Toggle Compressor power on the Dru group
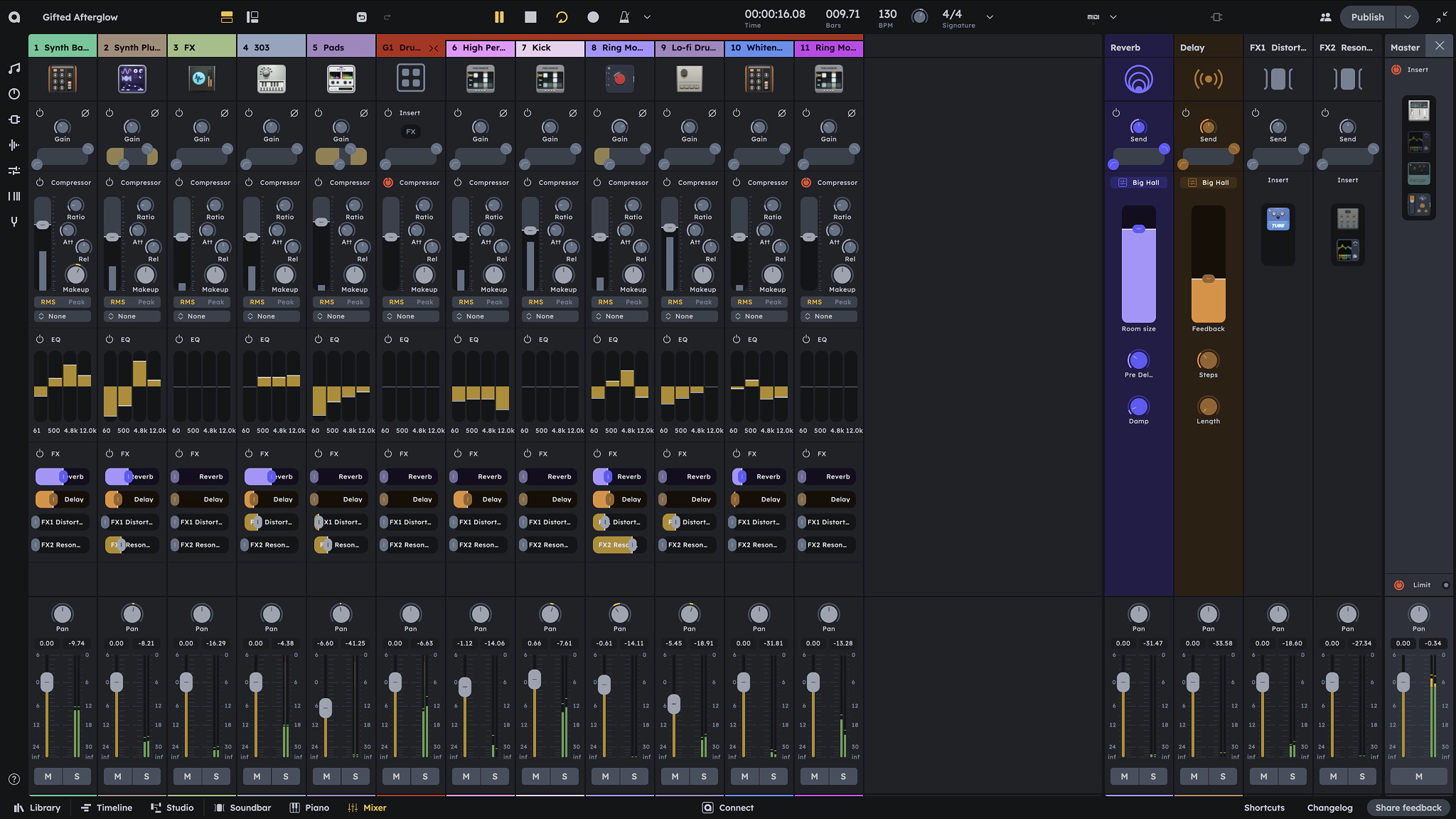This screenshot has width=1456, height=819. 388,183
